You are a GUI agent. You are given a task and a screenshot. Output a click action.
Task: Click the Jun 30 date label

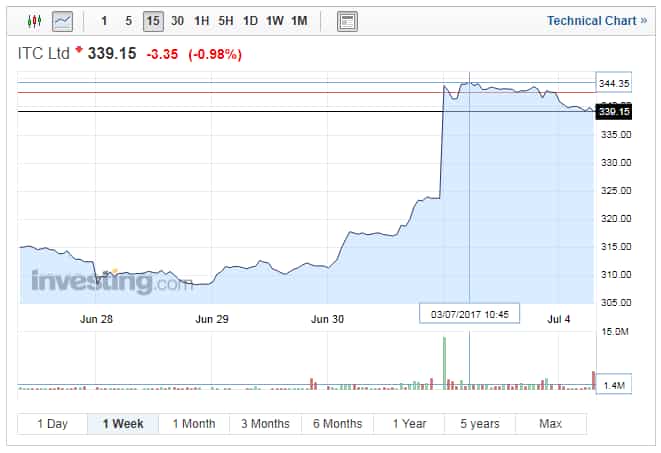pyautogui.click(x=327, y=319)
